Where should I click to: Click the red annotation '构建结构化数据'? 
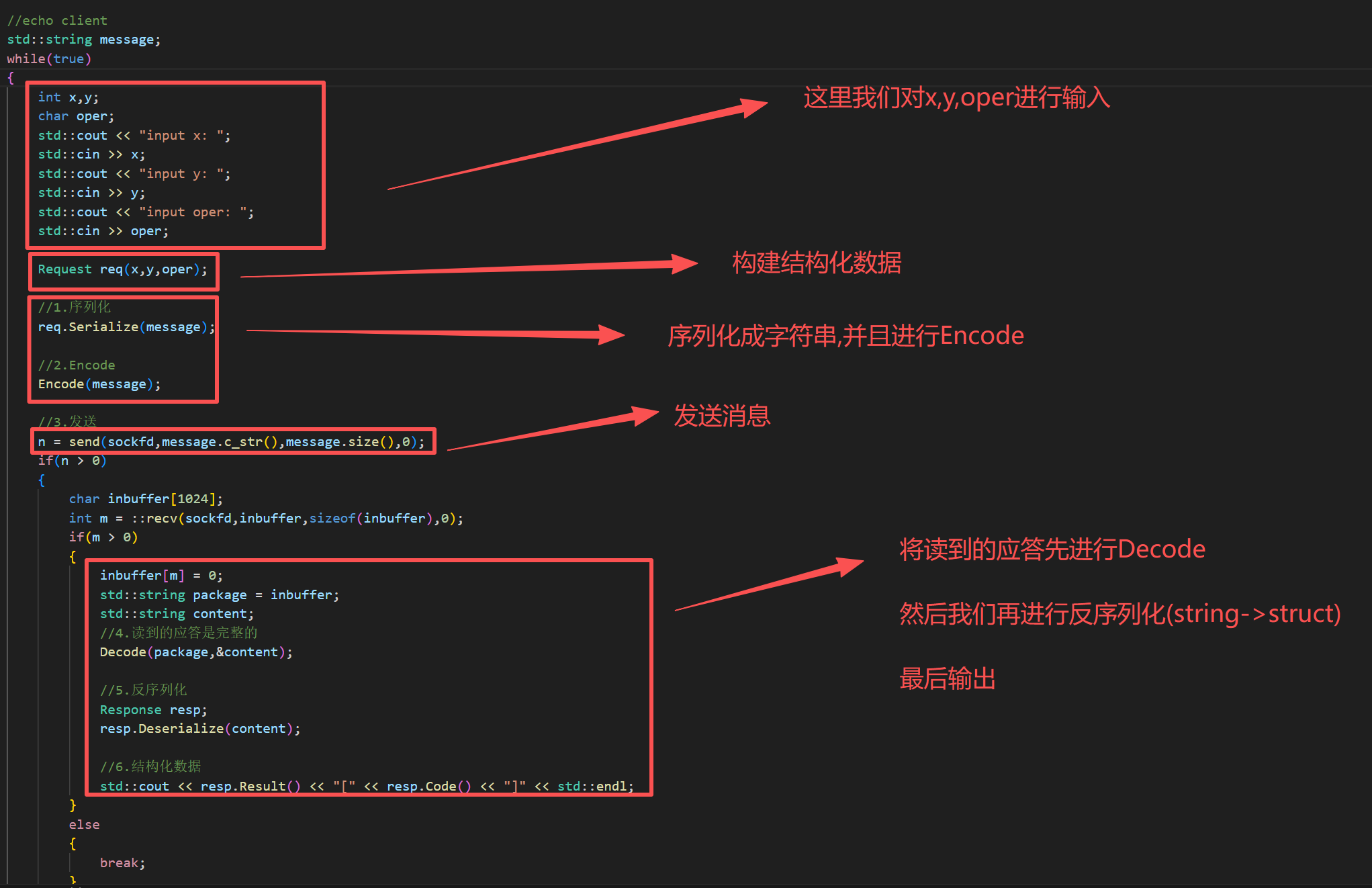pos(816,263)
